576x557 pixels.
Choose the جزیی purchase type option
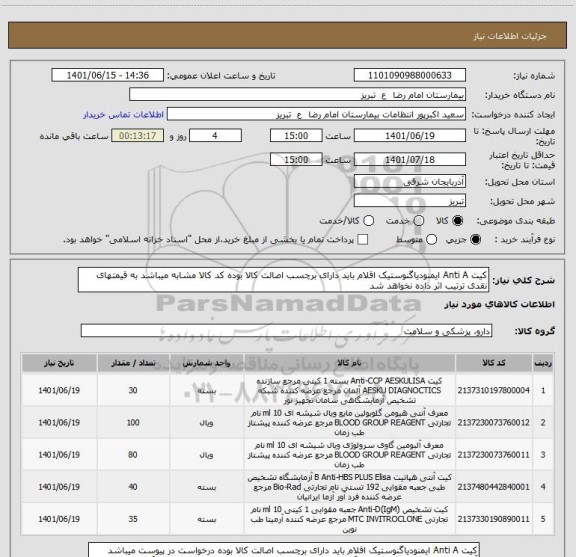(476, 240)
